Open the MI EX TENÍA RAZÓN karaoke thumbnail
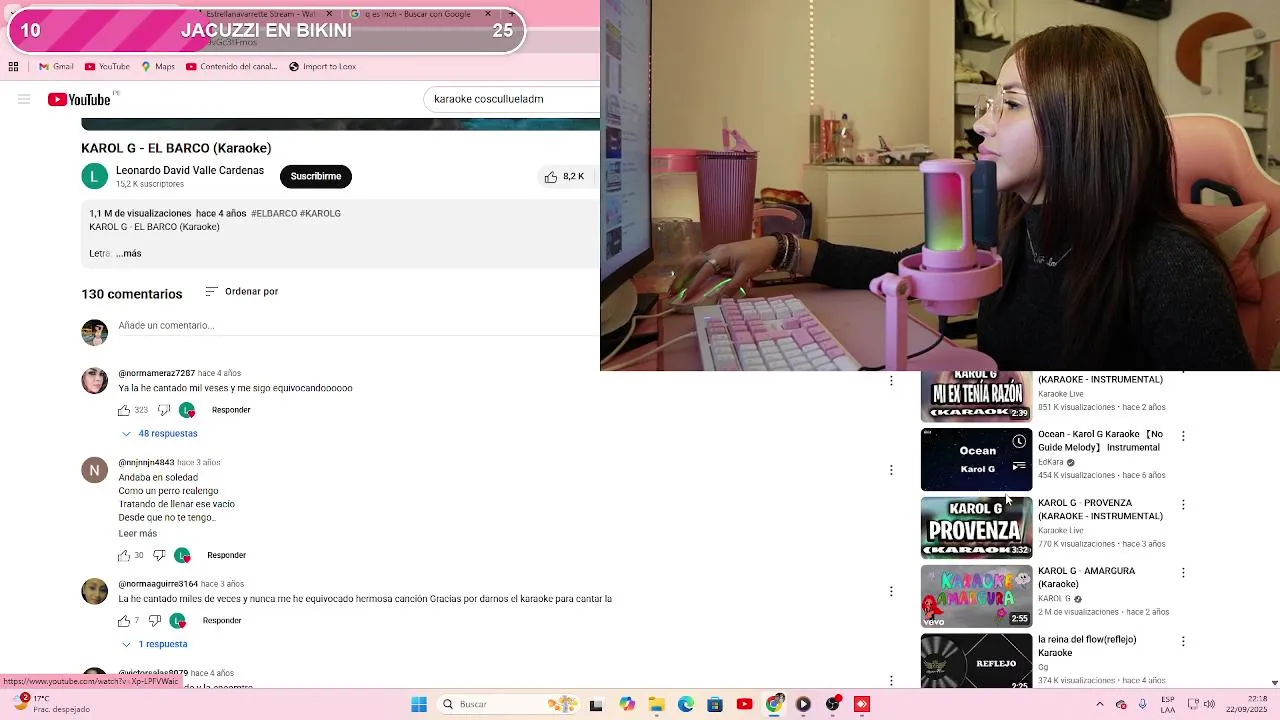This screenshot has height=720, width=1280. click(976, 396)
